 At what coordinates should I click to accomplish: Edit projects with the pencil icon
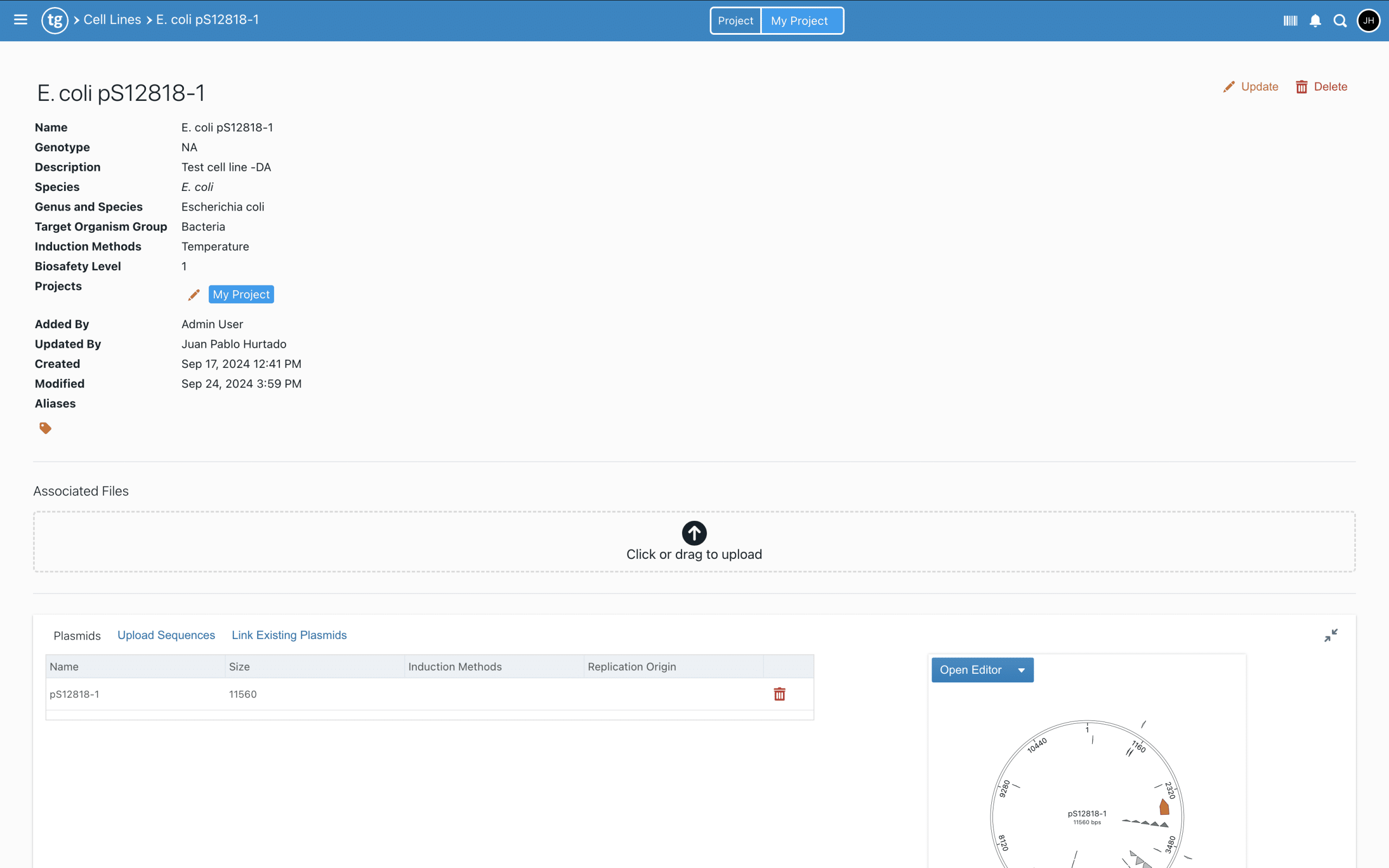[194, 295]
